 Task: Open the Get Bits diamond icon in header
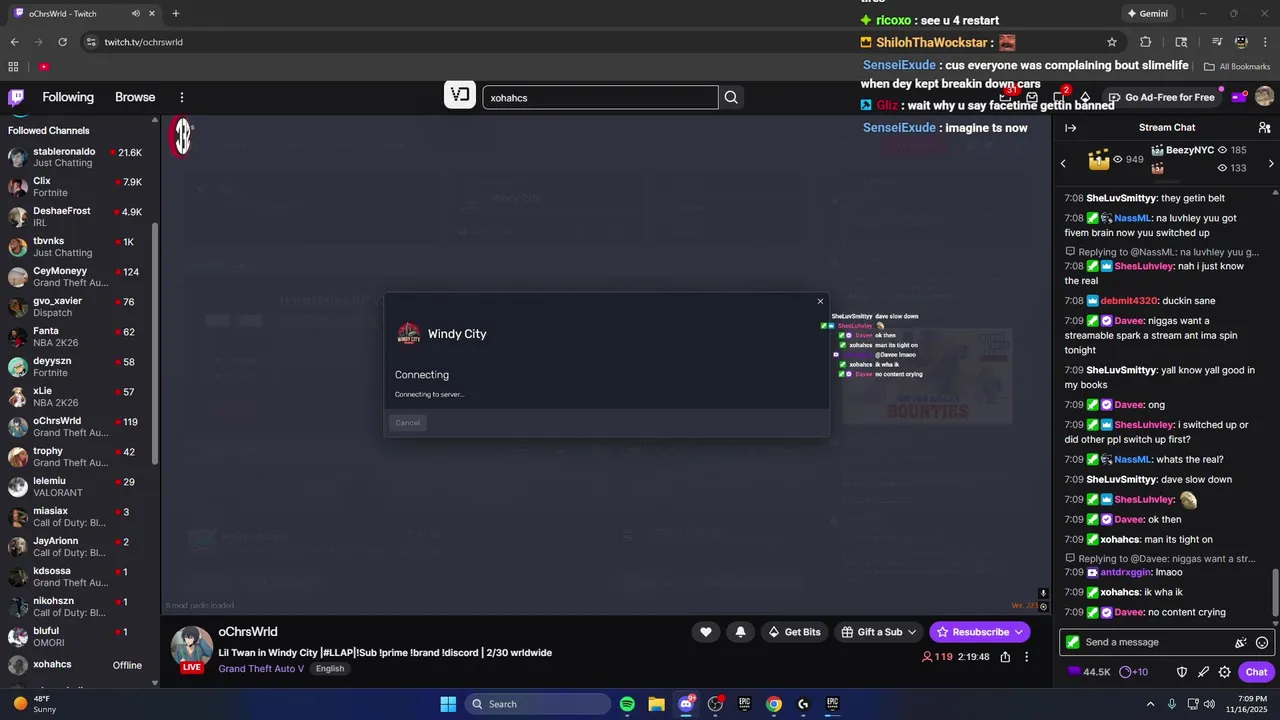[x=1085, y=97]
